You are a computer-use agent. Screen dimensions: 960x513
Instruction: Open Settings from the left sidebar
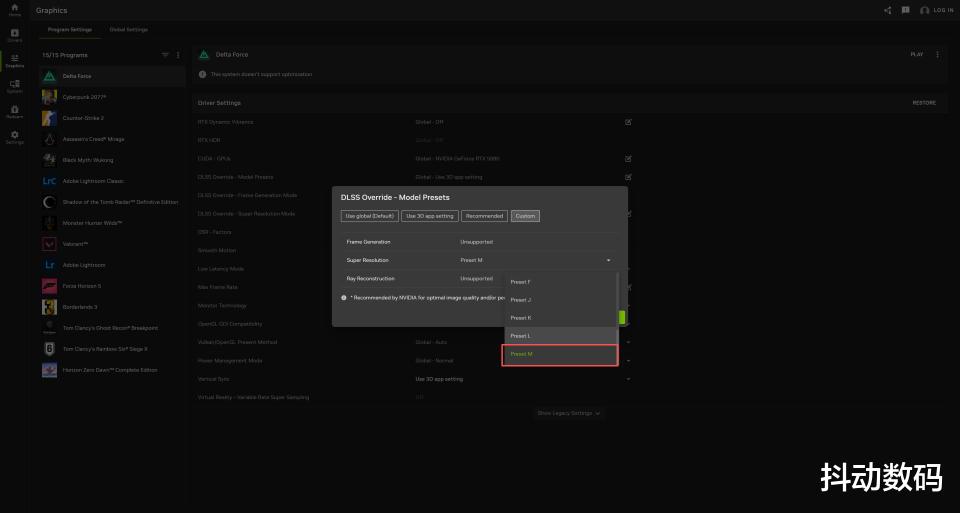[14, 137]
